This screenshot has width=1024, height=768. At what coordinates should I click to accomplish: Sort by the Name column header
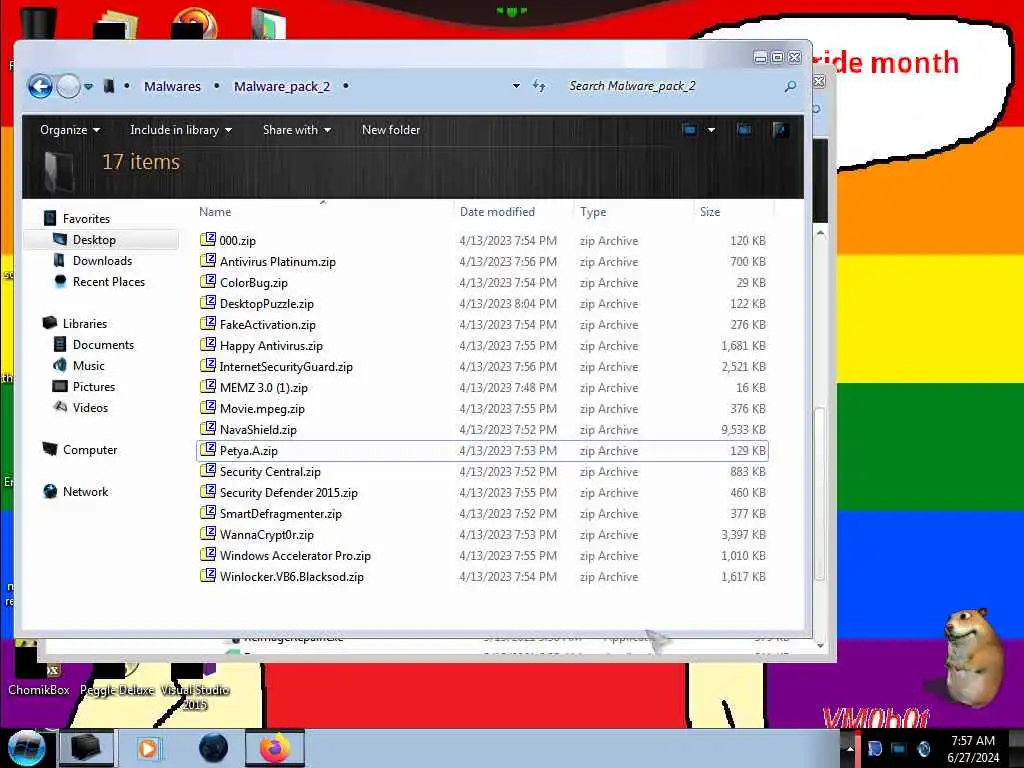point(215,212)
